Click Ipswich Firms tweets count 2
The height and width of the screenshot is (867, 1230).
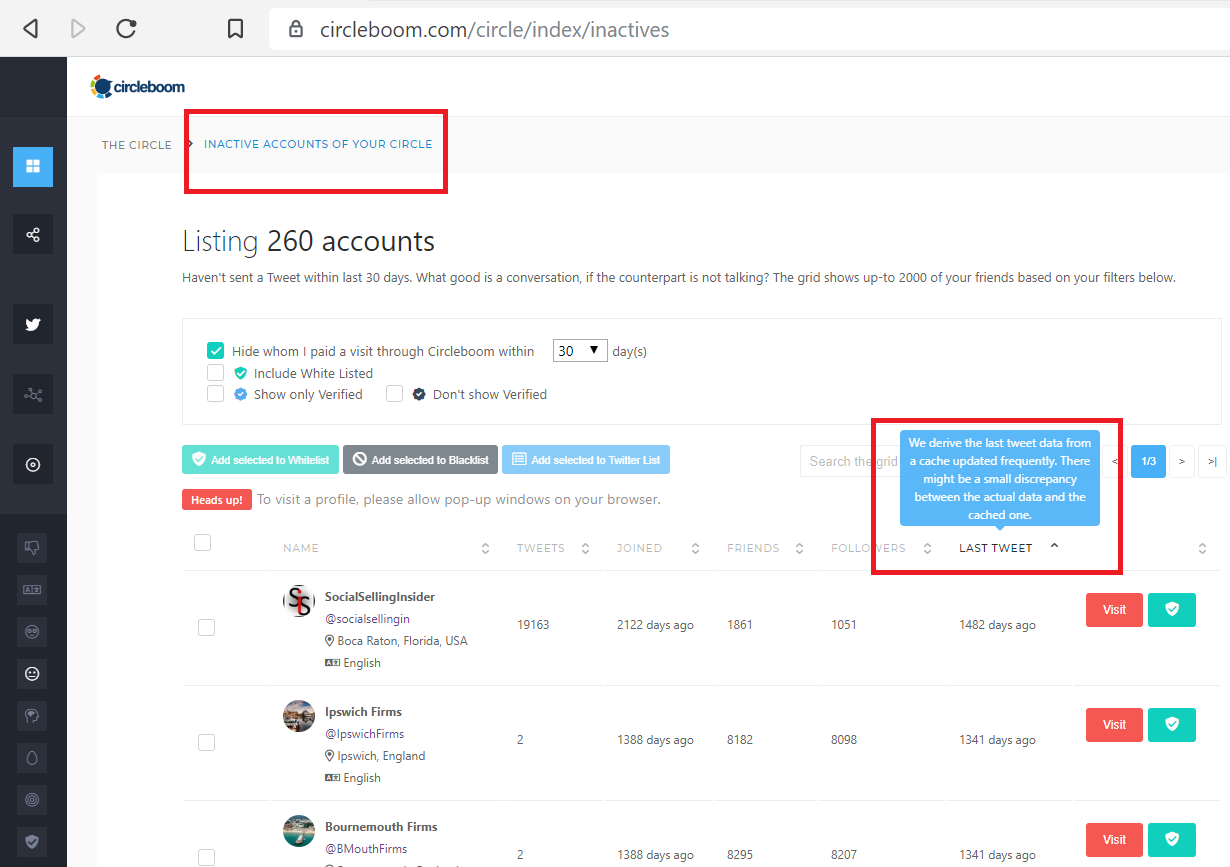[520, 740]
